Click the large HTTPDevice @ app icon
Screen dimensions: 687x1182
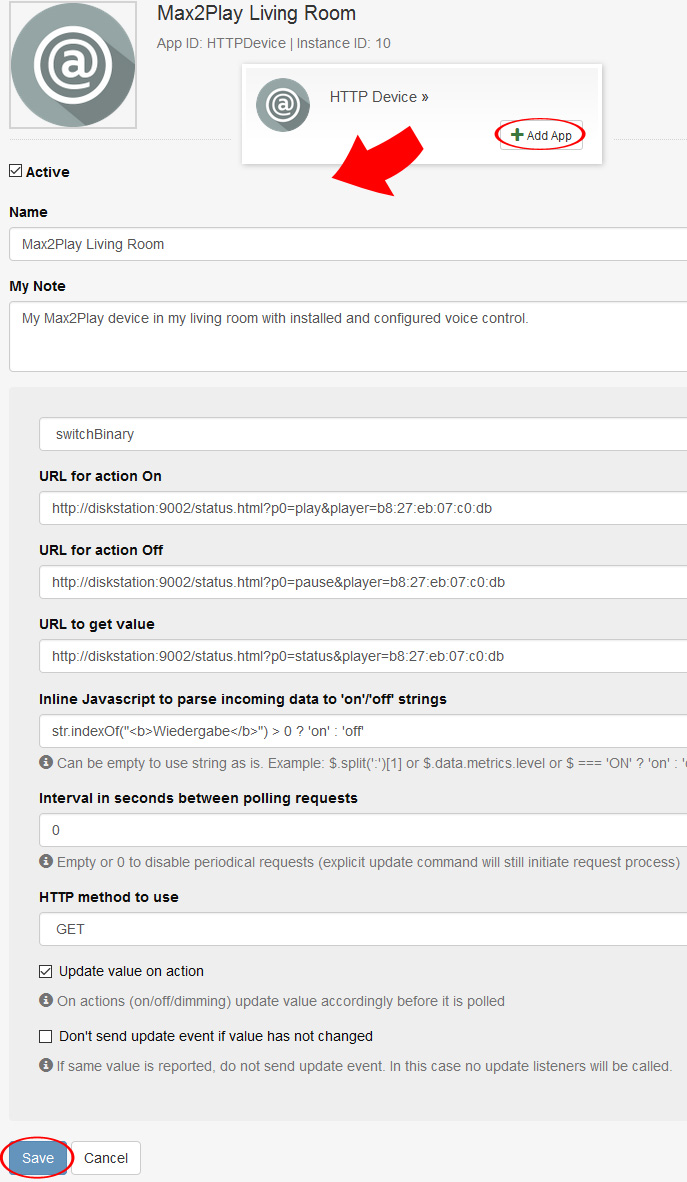[73, 65]
